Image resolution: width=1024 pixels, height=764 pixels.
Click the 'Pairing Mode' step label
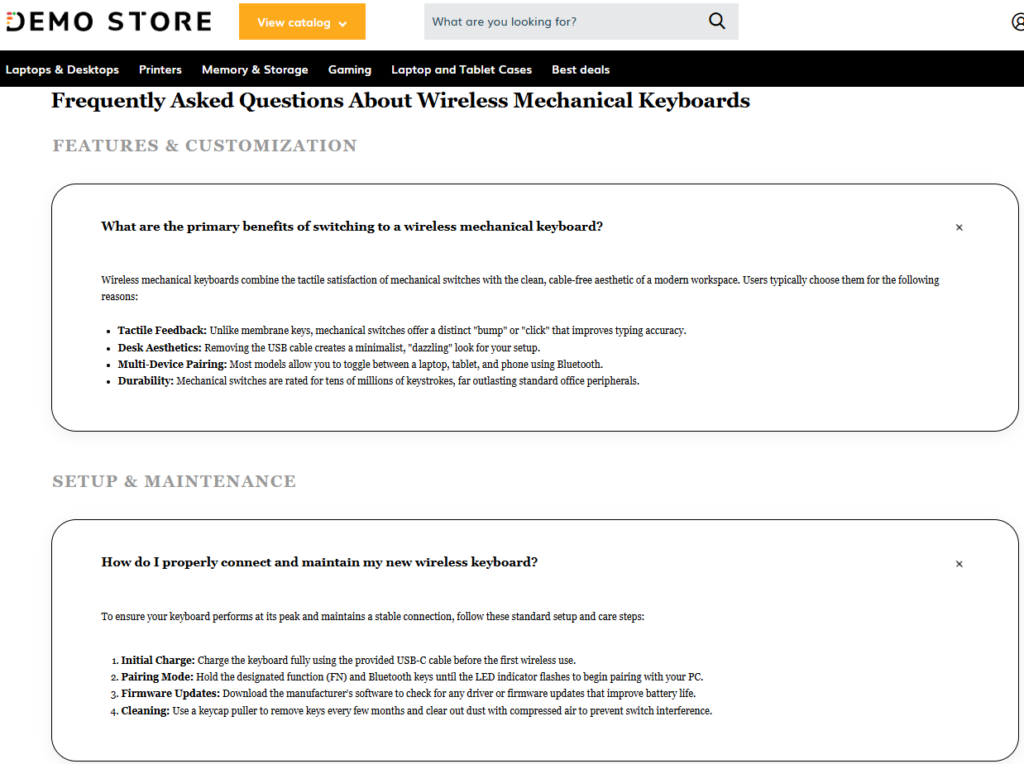click(x=157, y=677)
